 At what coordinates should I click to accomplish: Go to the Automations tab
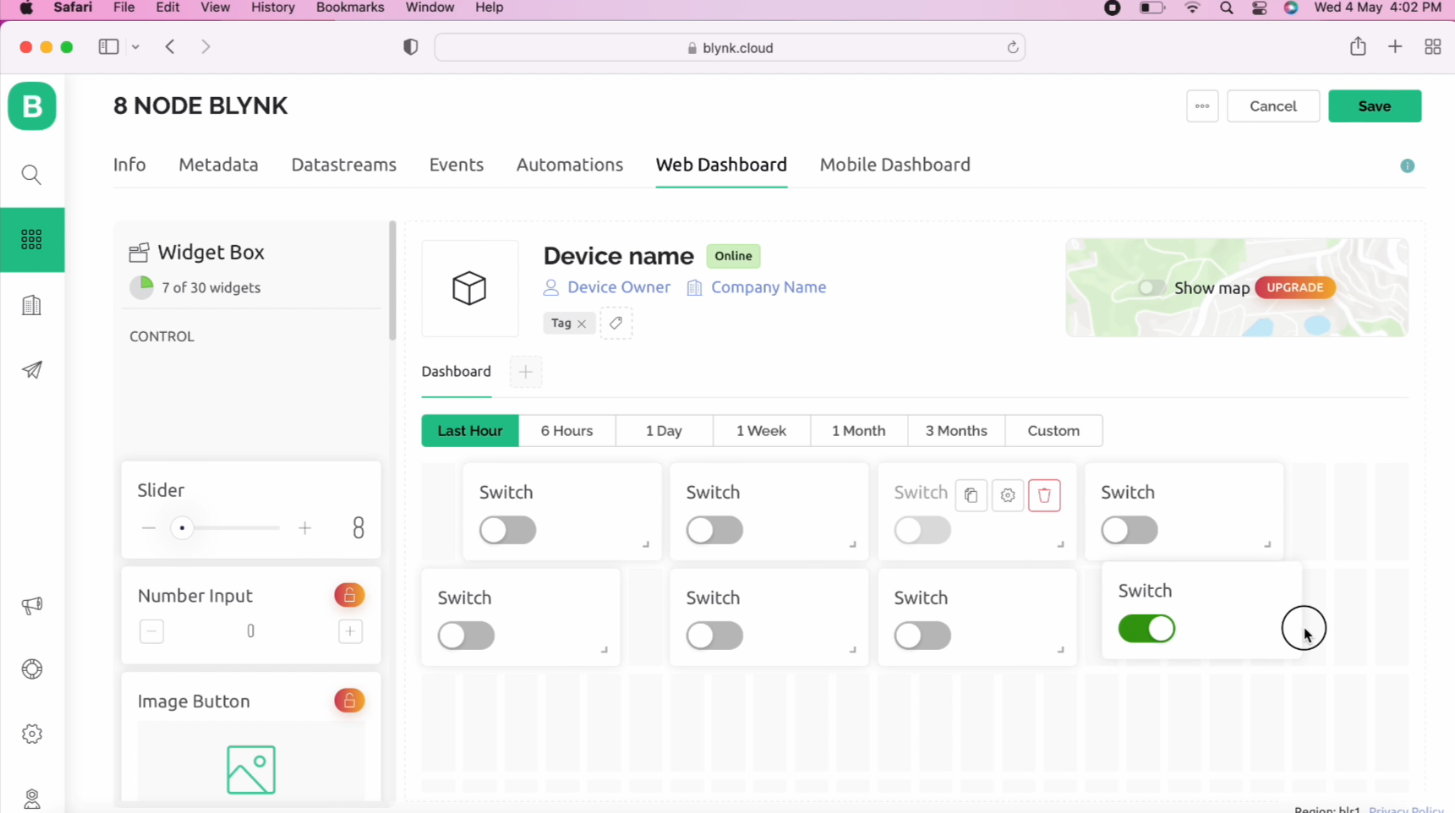click(x=569, y=165)
